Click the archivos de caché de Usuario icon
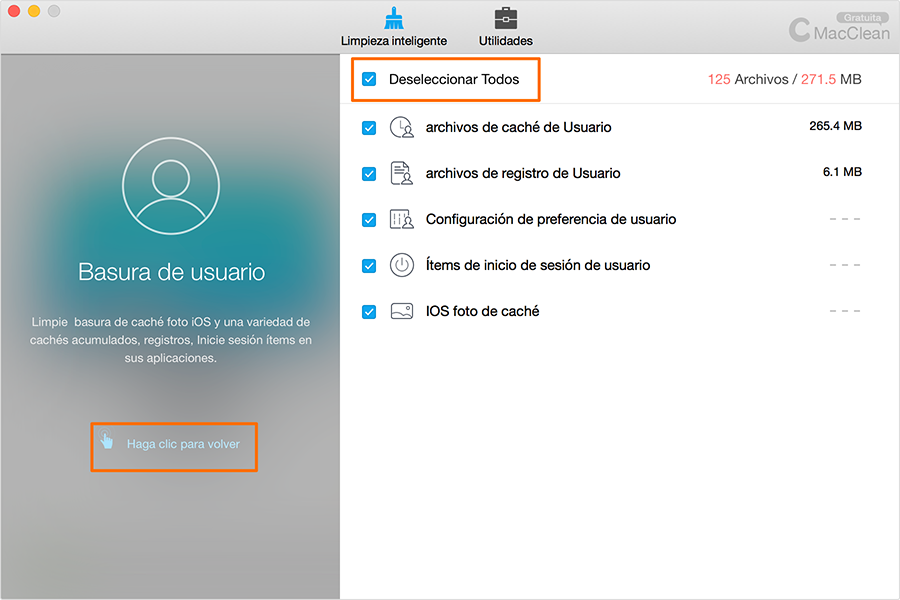 [x=400, y=126]
